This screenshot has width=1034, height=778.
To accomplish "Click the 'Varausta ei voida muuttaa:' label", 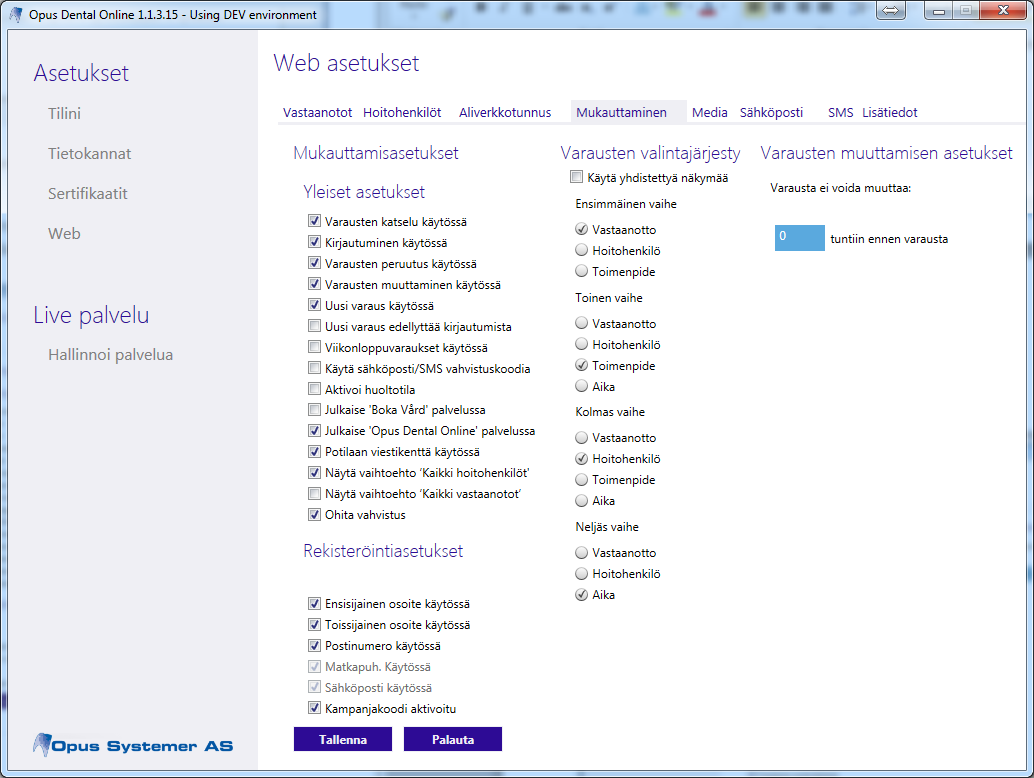I will tap(841, 188).
